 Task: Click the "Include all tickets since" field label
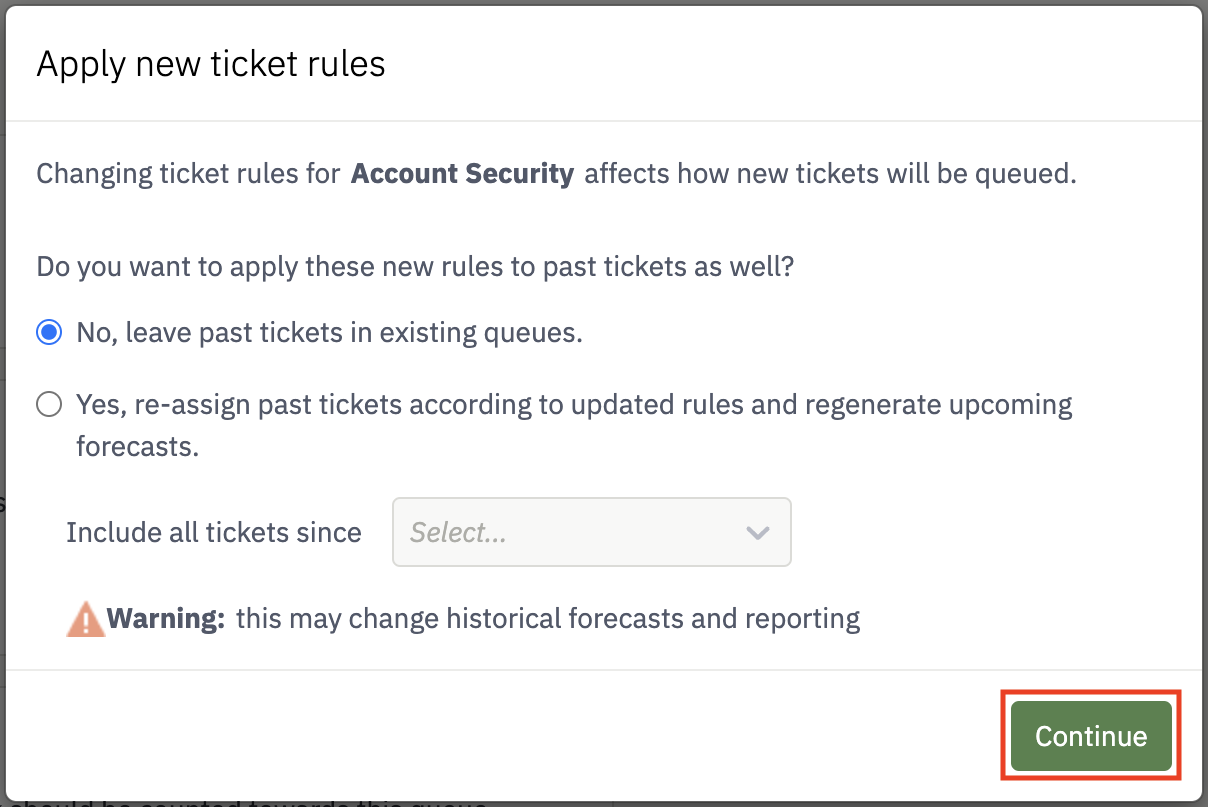(214, 532)
